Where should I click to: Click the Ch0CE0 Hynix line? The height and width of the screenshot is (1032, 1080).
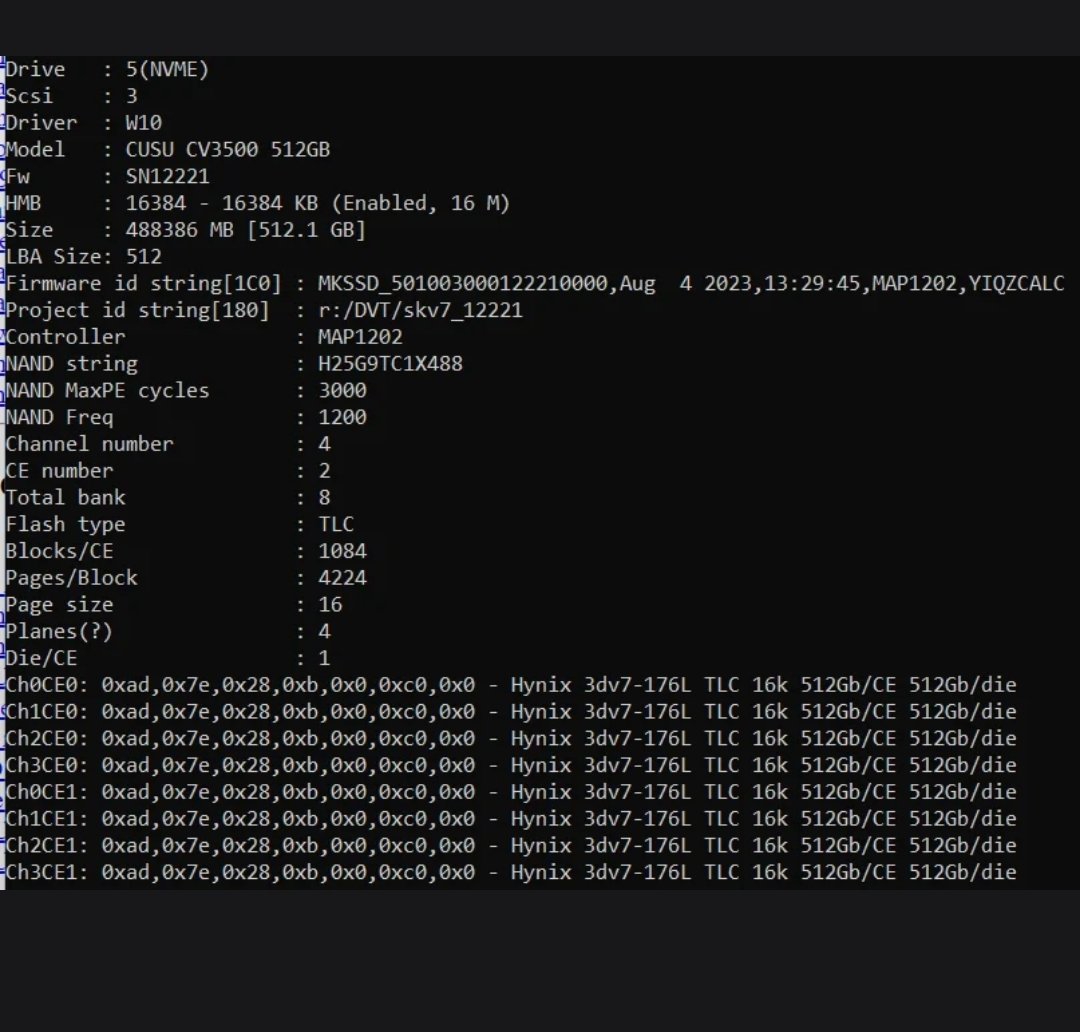[511, 685]
